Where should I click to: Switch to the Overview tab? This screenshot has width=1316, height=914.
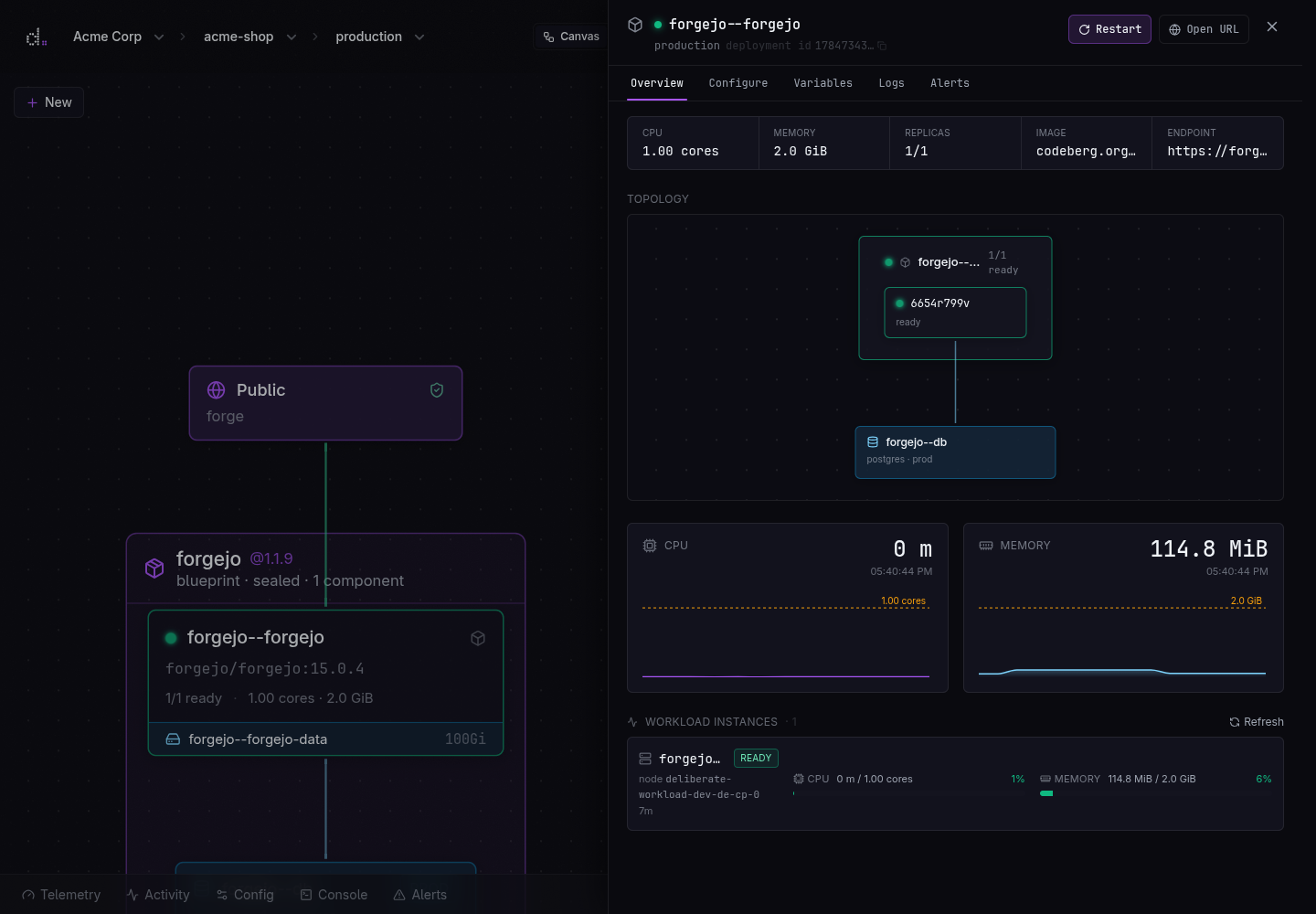[657, 83]
